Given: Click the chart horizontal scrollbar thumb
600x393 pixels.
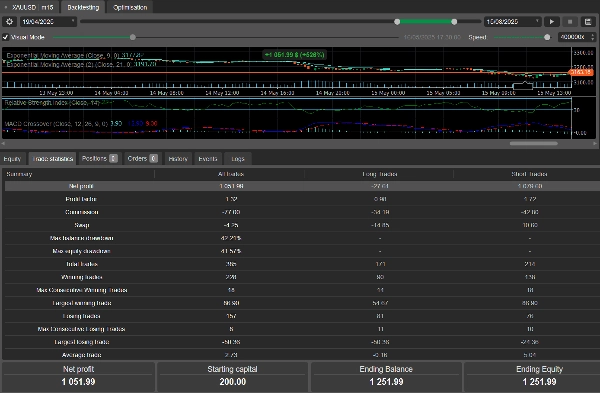Looking at the screenshot, I should click(x=533, y=144).
